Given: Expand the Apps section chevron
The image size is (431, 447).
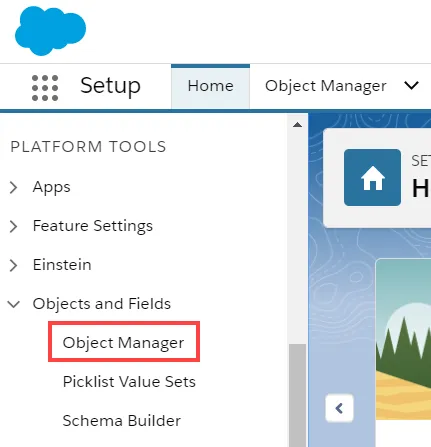Looking at the screenshot, I should tap(13, 187).
